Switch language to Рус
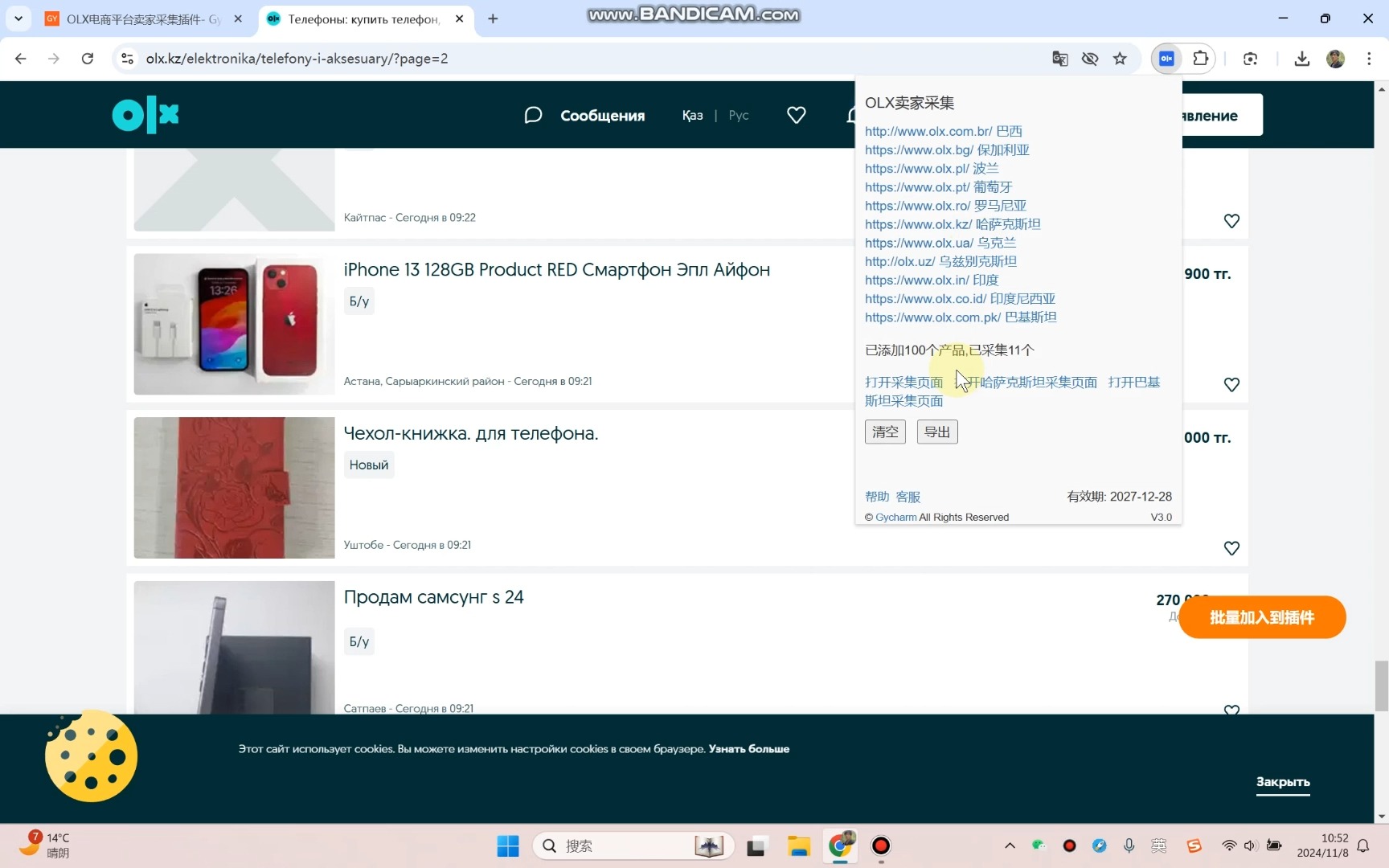Screen dimensions: 1389x868 pos(739,115)
